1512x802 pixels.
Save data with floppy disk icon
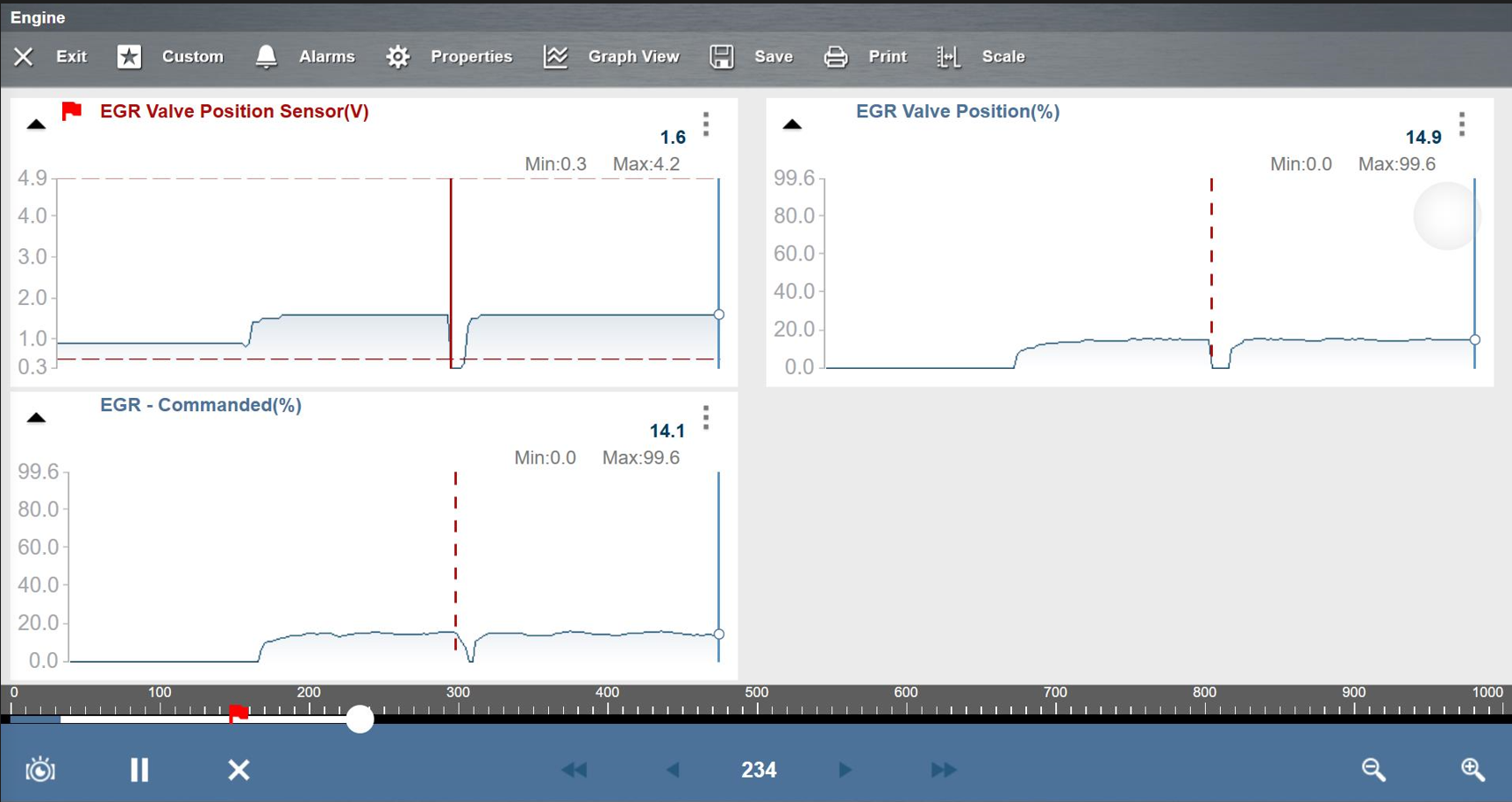[x=721, y=57]
